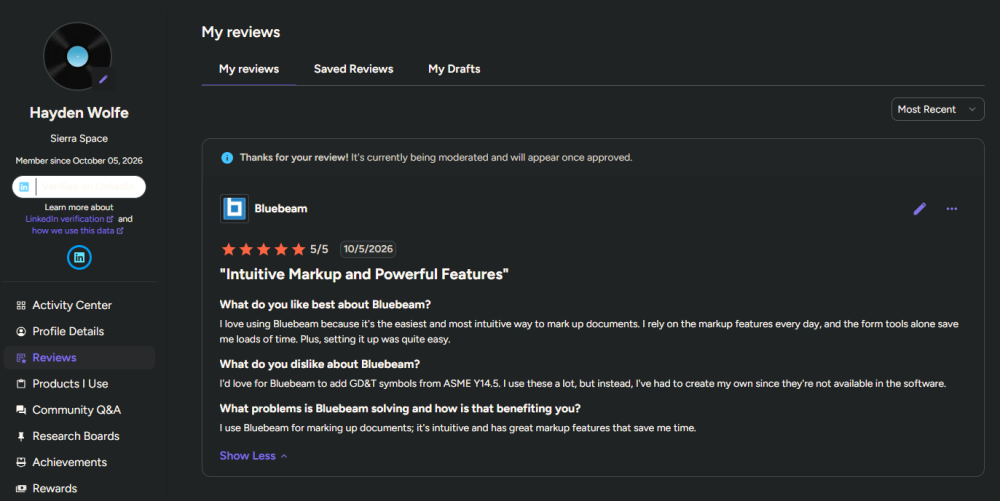Open the review's three-dot more menu

(952, 208)
